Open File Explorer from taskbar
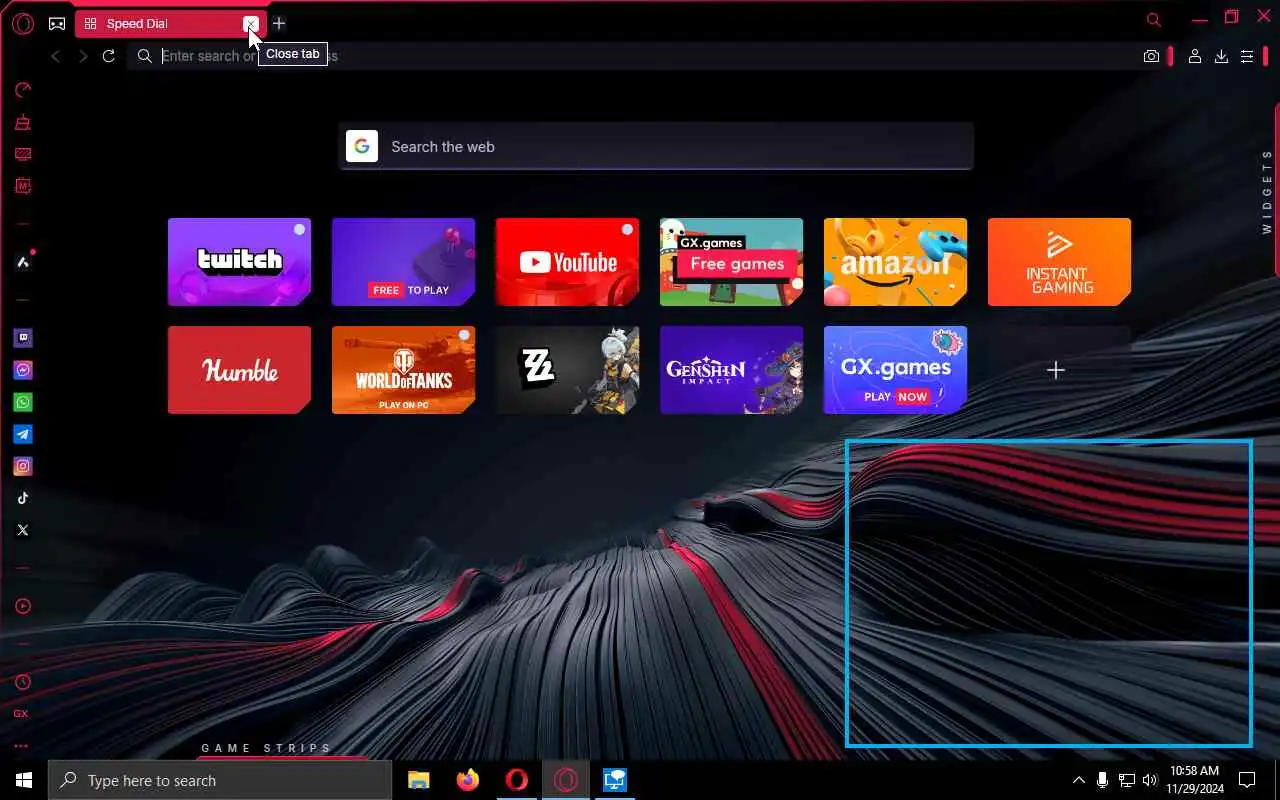Viewport: 1280px width, 800px height. [x=419, y=780]
